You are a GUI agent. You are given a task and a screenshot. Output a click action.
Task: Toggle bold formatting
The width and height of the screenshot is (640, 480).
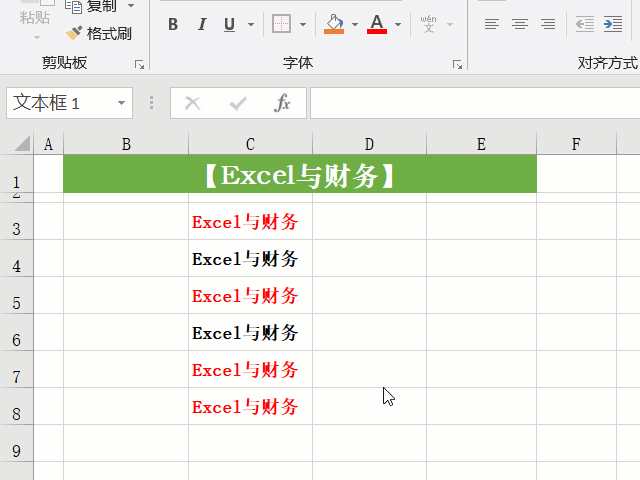pyautogui.click(x=173, y=24)
